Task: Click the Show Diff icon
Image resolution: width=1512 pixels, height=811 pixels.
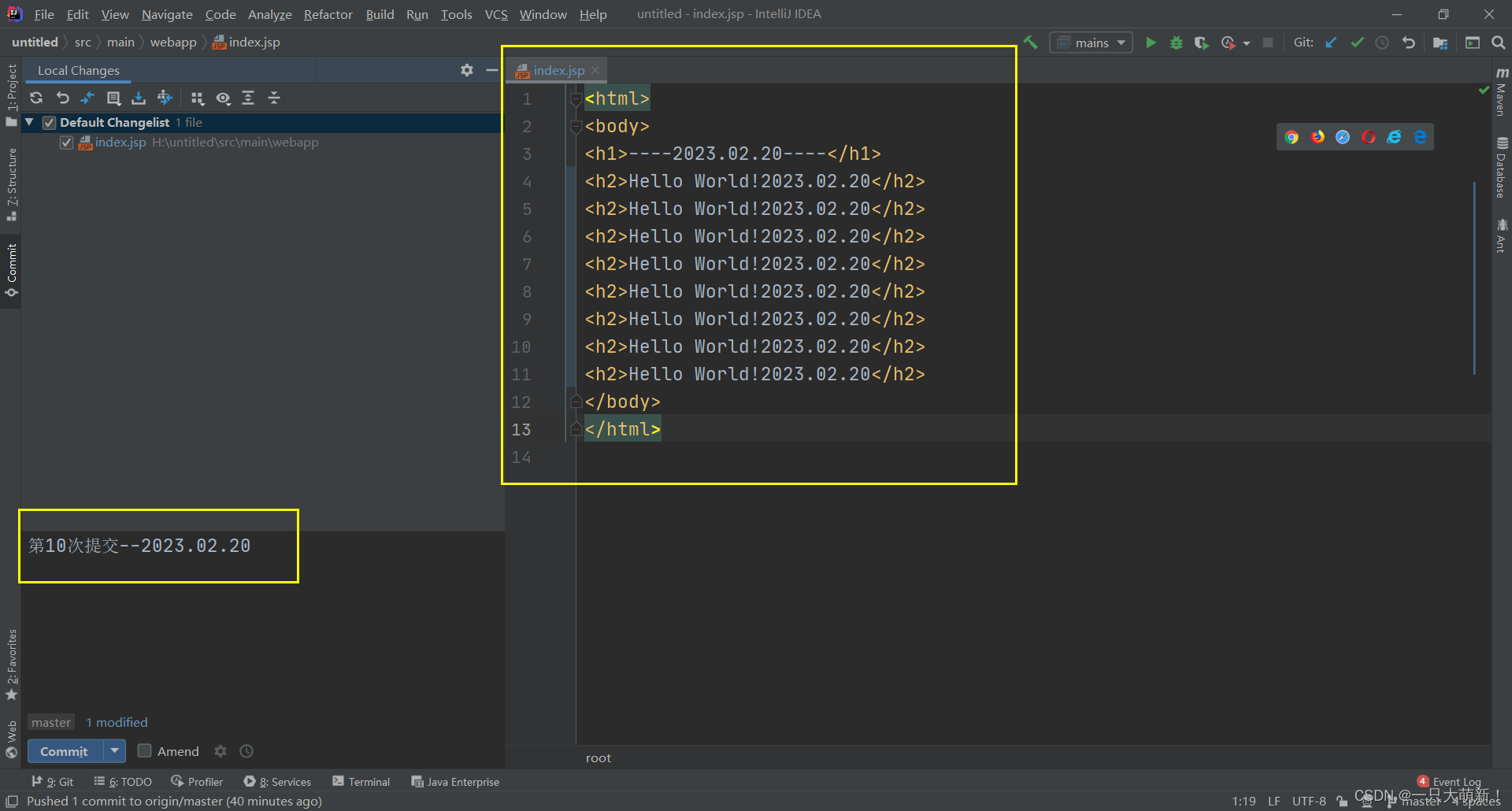Action: click(87, 98)
